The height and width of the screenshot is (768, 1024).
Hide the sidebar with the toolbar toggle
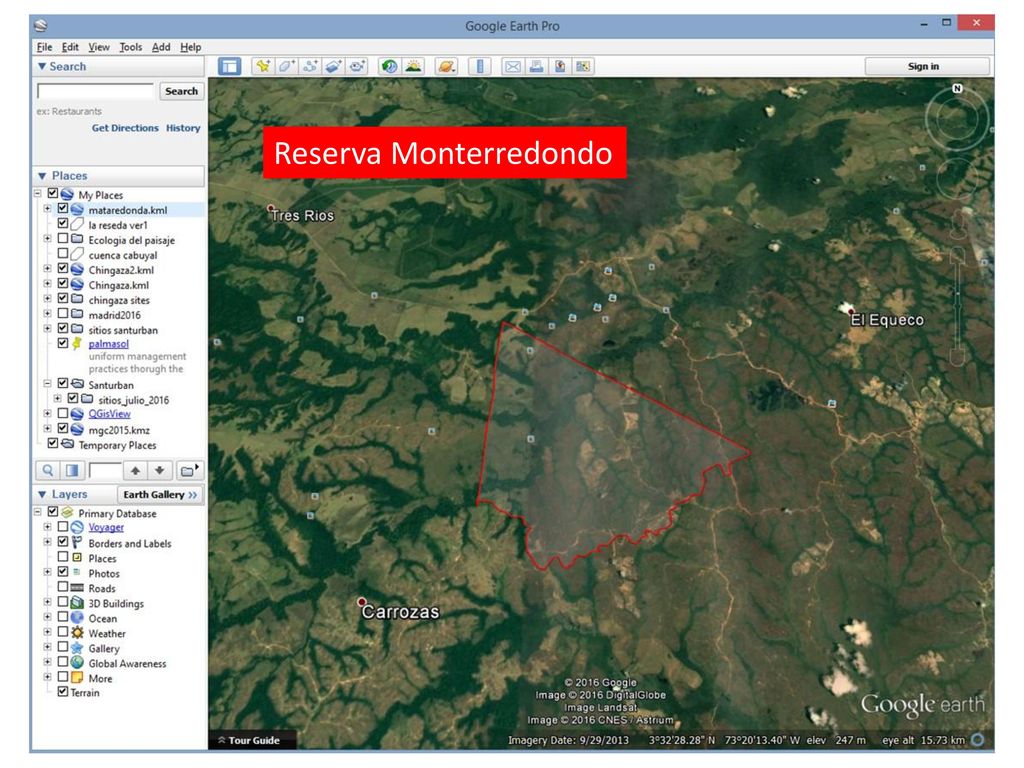(229, 66)
